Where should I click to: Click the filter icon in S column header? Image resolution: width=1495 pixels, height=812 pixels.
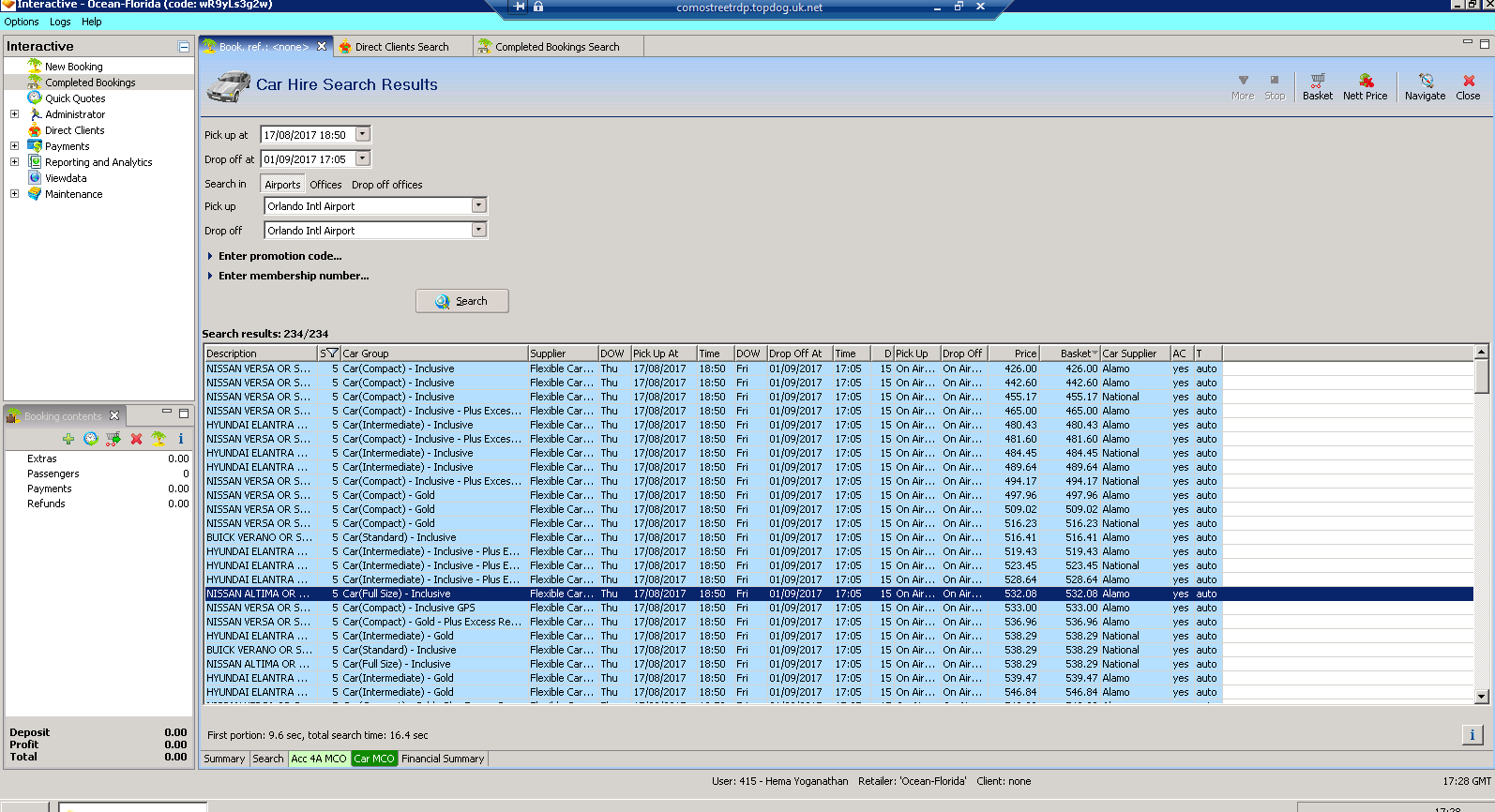click(x=331, y=353)
